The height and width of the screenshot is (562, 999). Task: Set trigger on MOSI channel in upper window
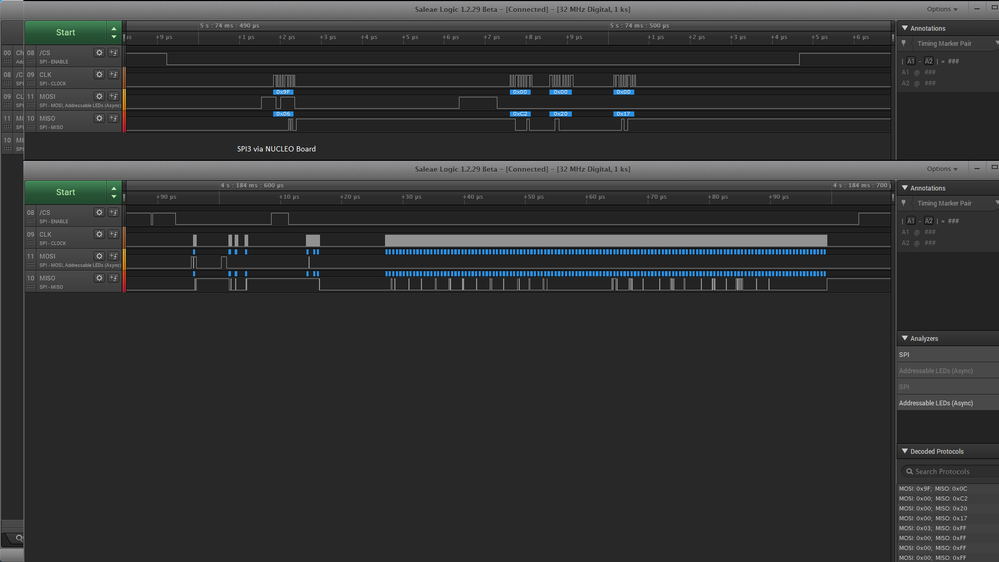(113, 96)
